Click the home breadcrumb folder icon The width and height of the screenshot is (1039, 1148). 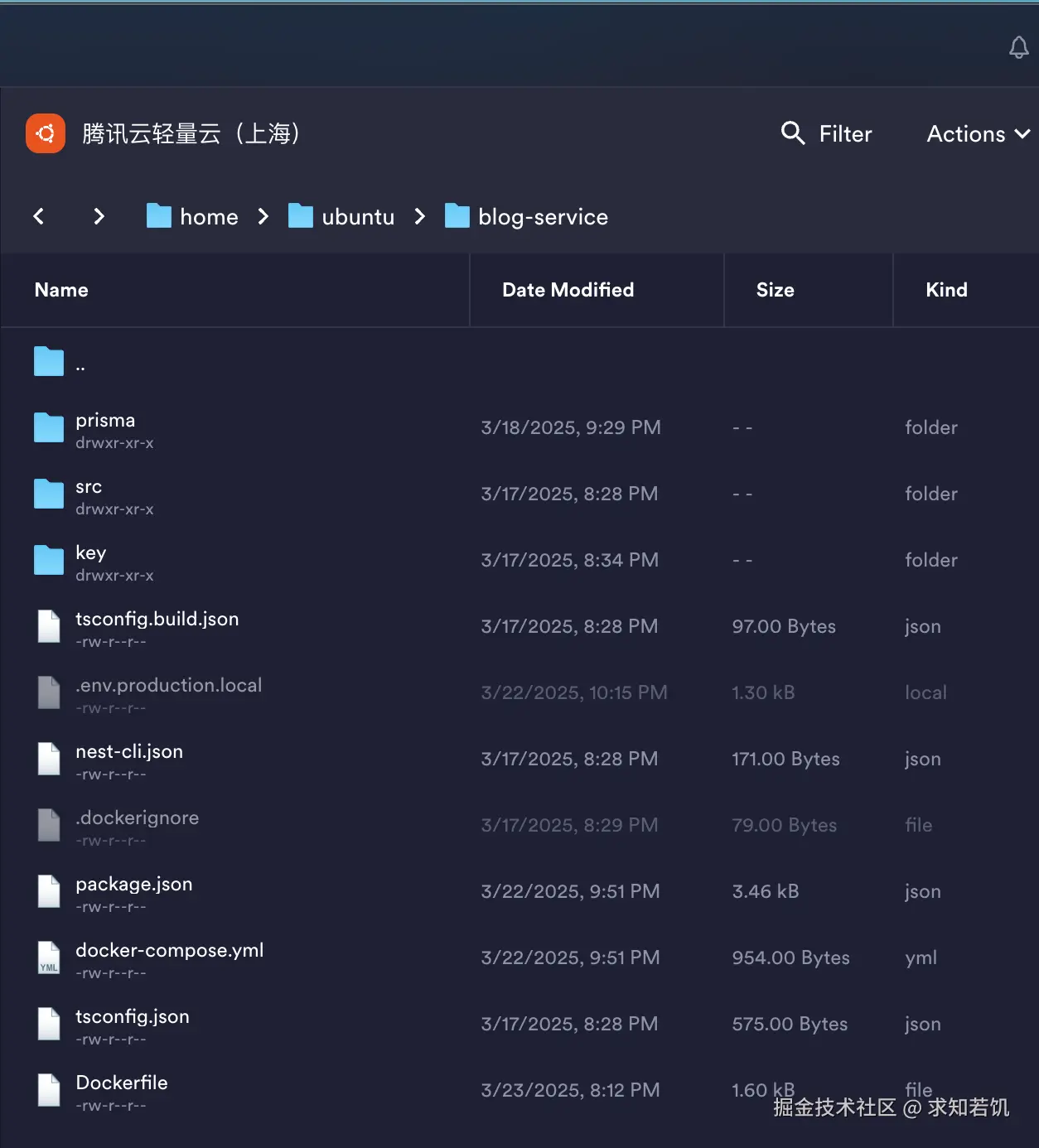[159, 216]
